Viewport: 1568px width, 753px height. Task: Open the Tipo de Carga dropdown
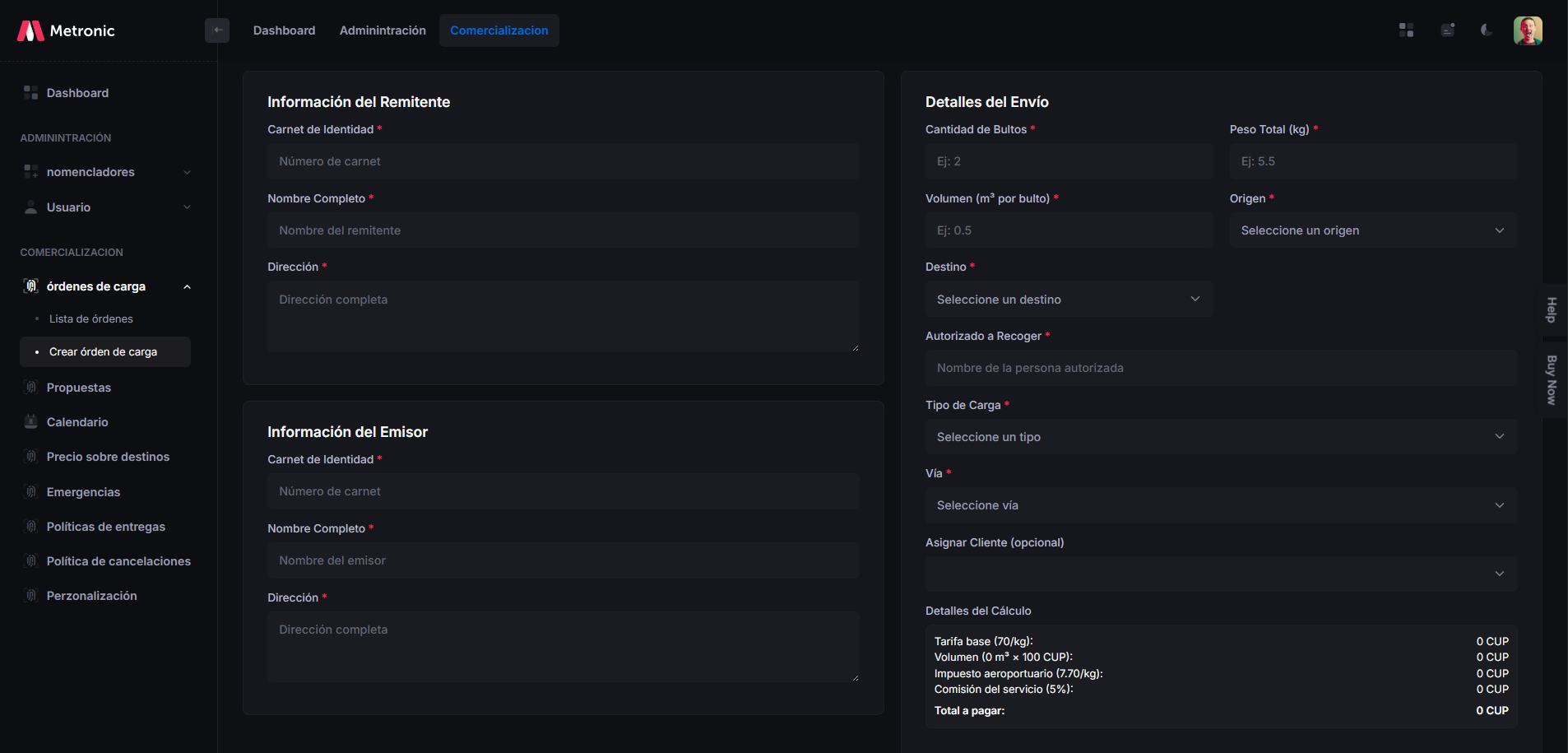[1221, 437]
